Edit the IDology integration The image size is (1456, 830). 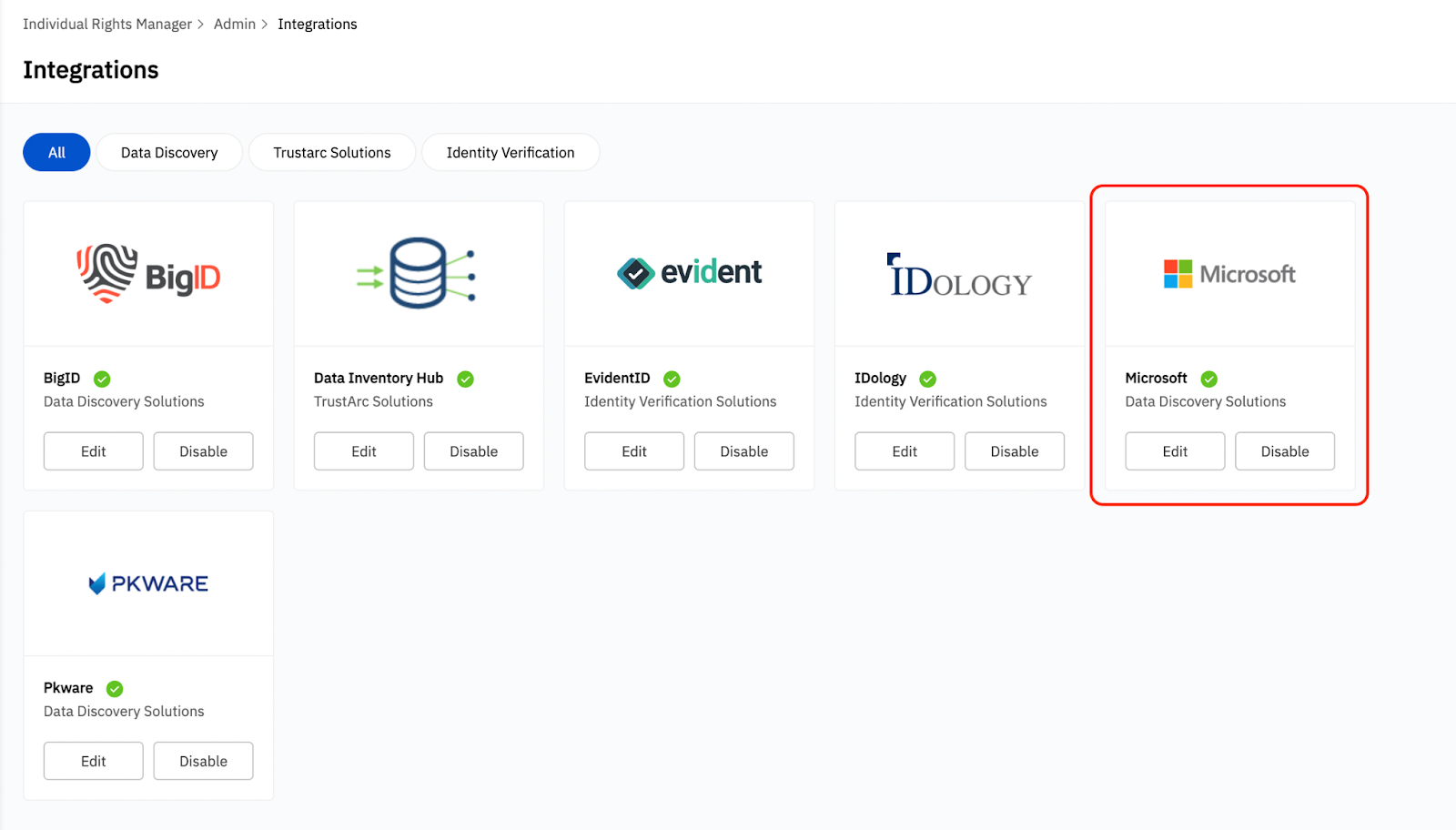point(905,451)
